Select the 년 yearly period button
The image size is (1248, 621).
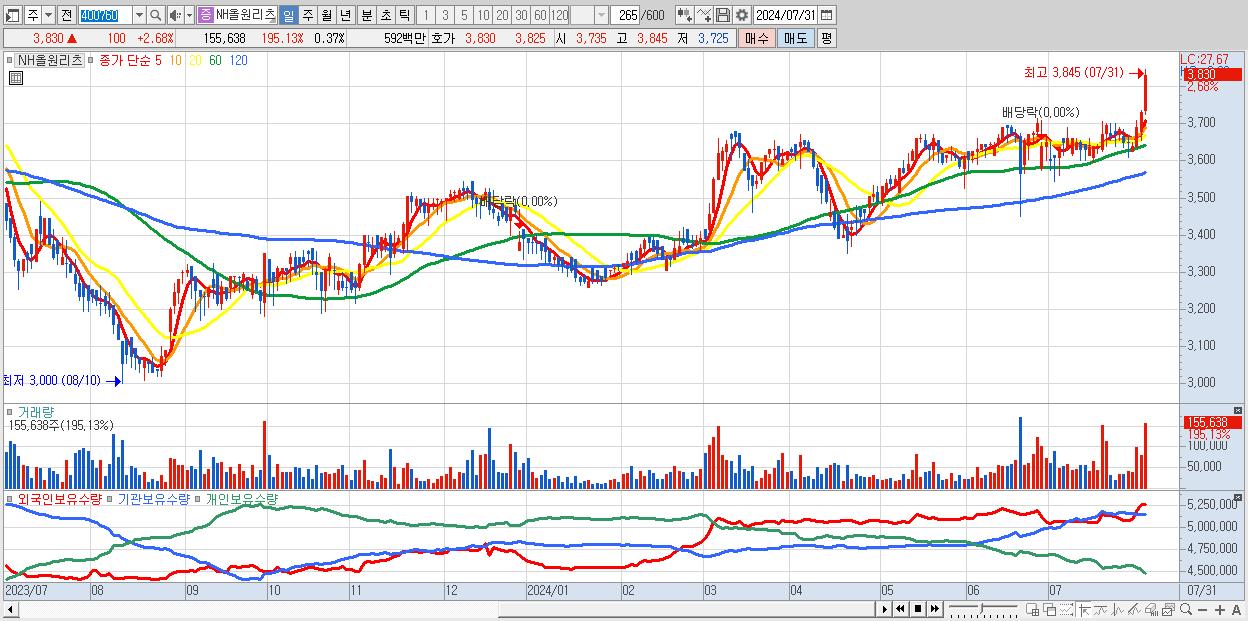[344, 15]
